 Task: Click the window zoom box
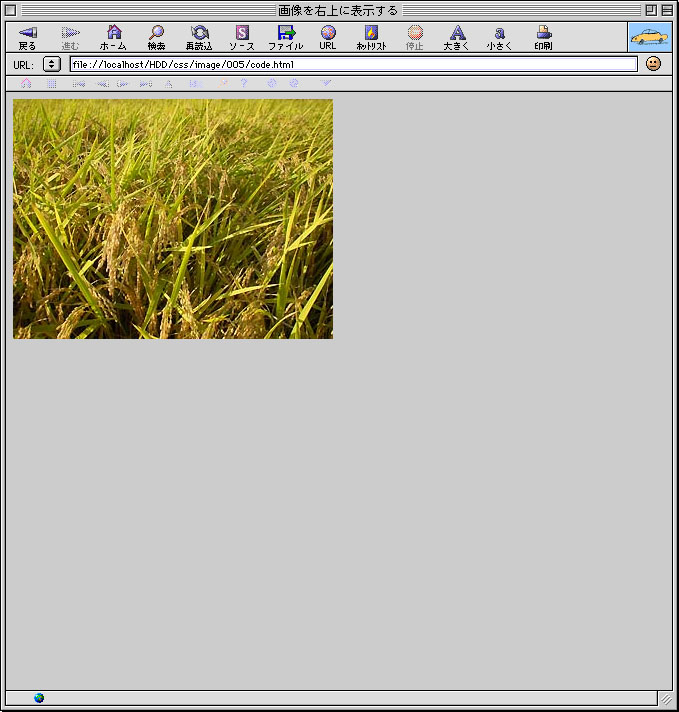click(x=651, y=10)
